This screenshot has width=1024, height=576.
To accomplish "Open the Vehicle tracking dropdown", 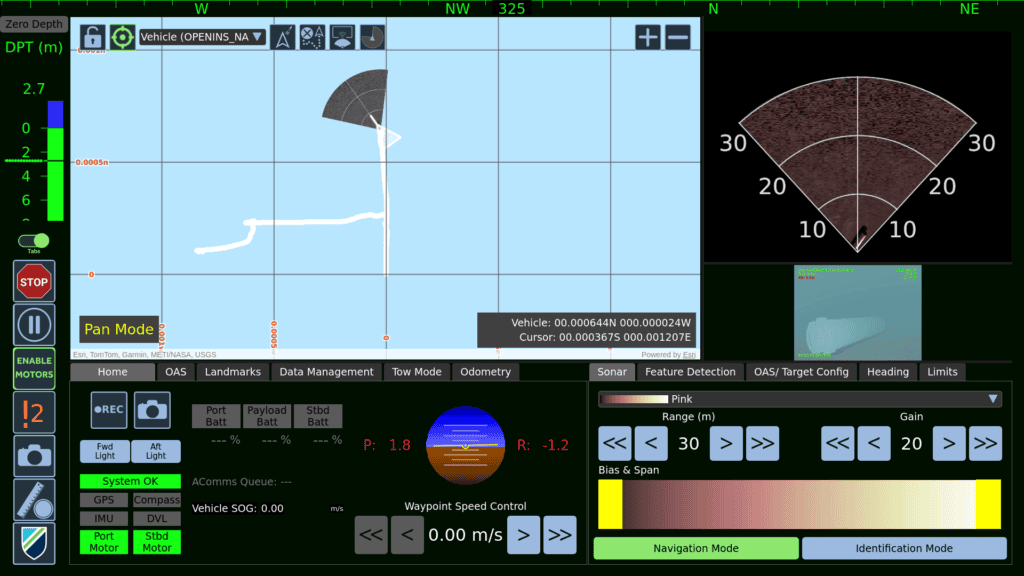I will tap(202, 37).
